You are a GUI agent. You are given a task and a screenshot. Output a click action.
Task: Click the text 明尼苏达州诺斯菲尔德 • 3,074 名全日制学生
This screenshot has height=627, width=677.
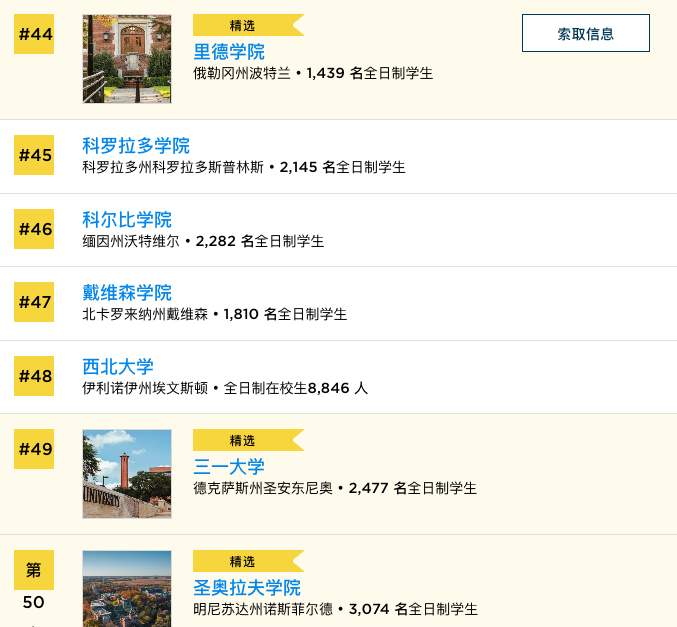tap(335, 609)
